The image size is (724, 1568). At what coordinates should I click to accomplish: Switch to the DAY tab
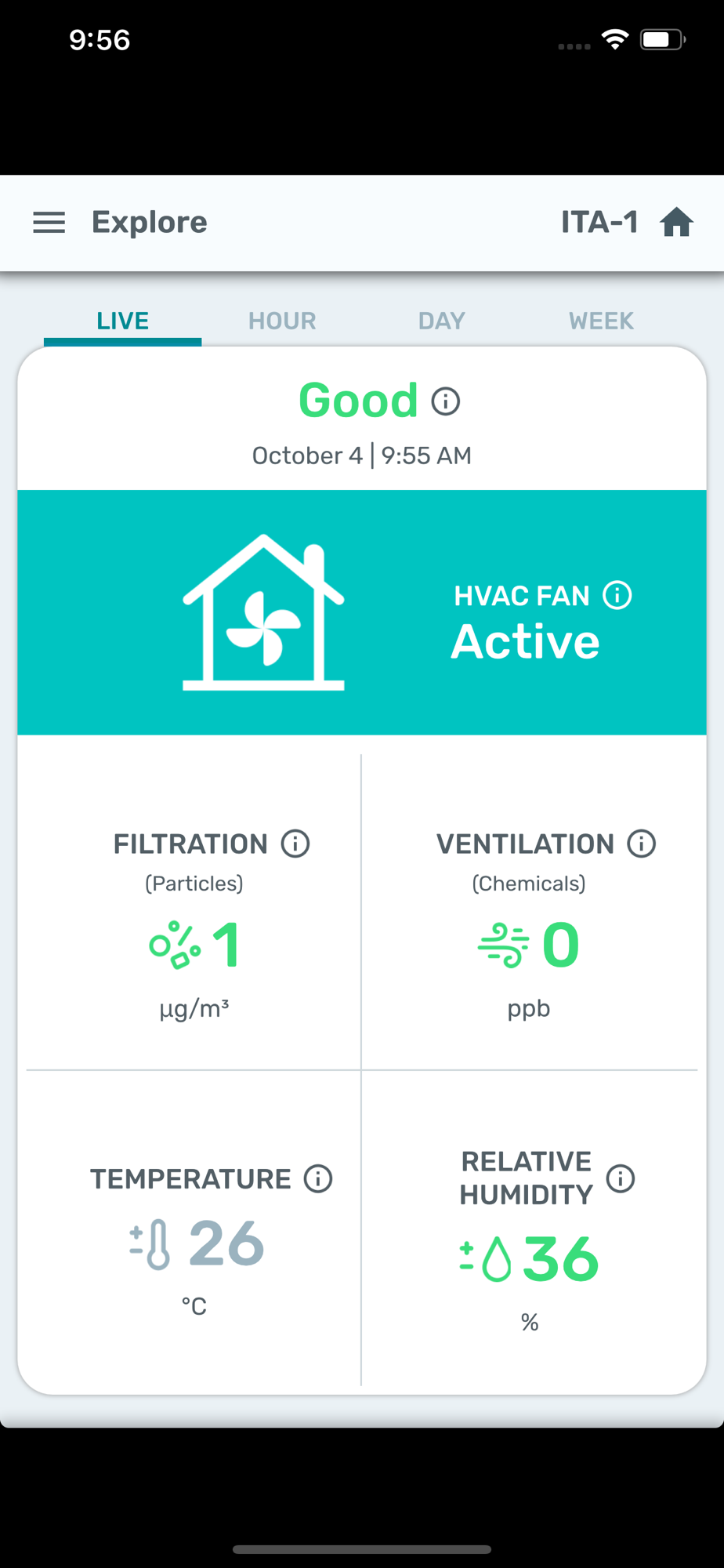[441, 321]
